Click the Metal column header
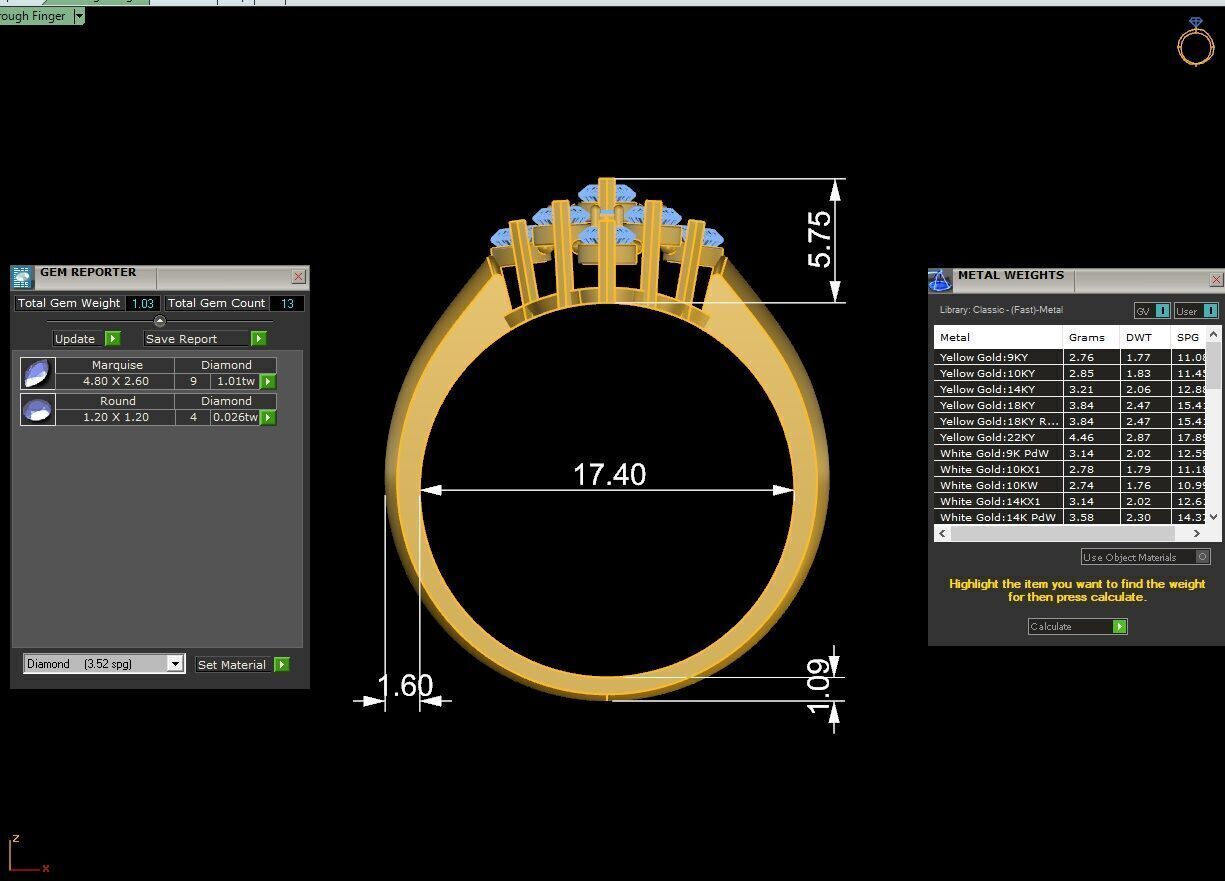 [998, 338]
